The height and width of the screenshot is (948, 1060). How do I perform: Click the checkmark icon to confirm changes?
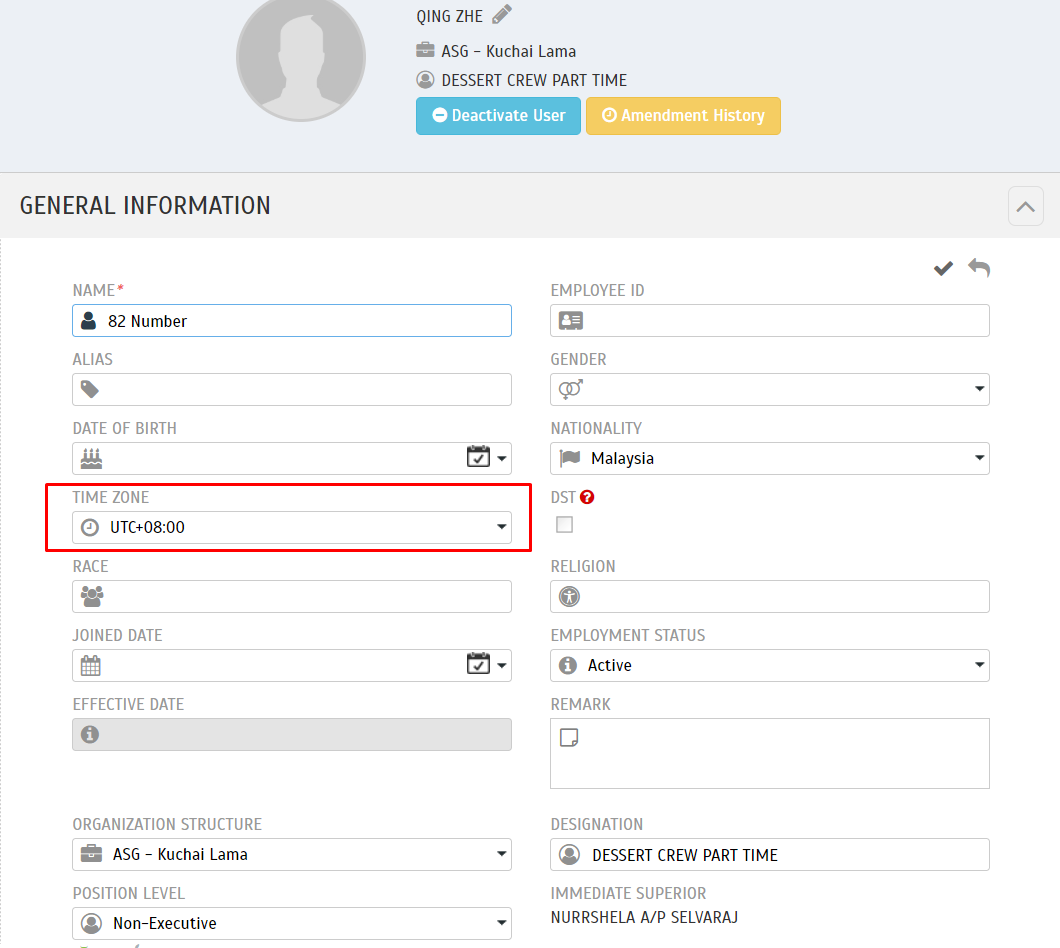(x=942, y=268)
